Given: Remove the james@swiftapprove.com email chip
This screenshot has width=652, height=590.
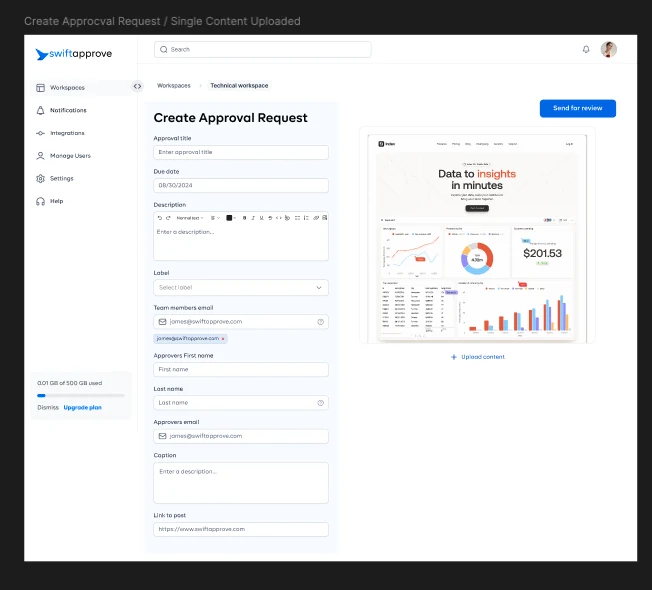Looking at the screenshot, I should 223,339.
